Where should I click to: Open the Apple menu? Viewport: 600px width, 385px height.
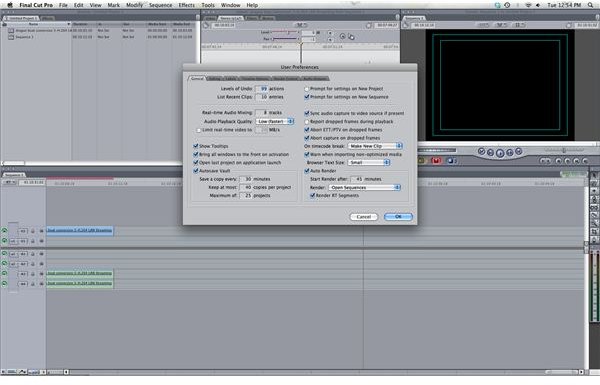10,5
